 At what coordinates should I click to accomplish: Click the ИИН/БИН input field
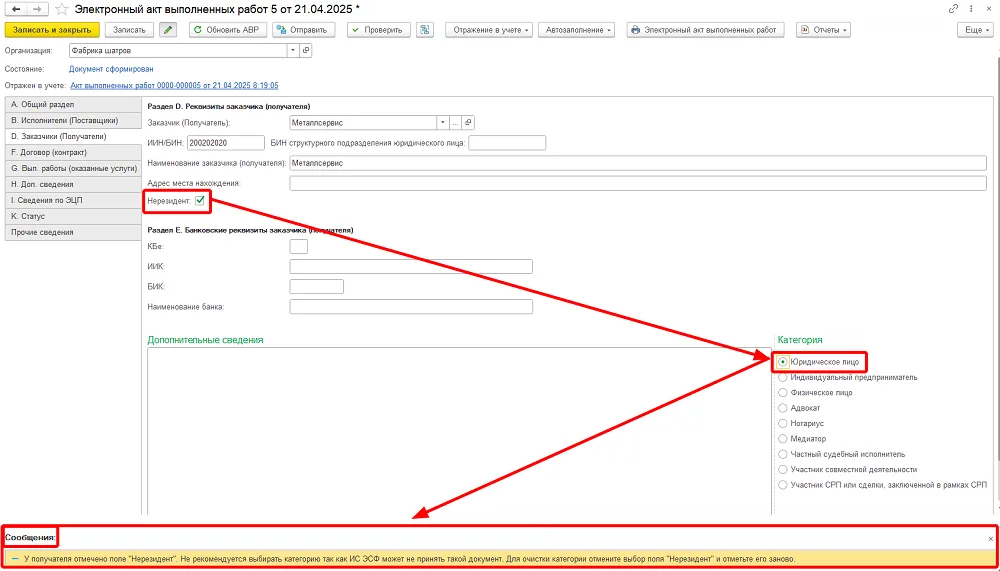226,143
